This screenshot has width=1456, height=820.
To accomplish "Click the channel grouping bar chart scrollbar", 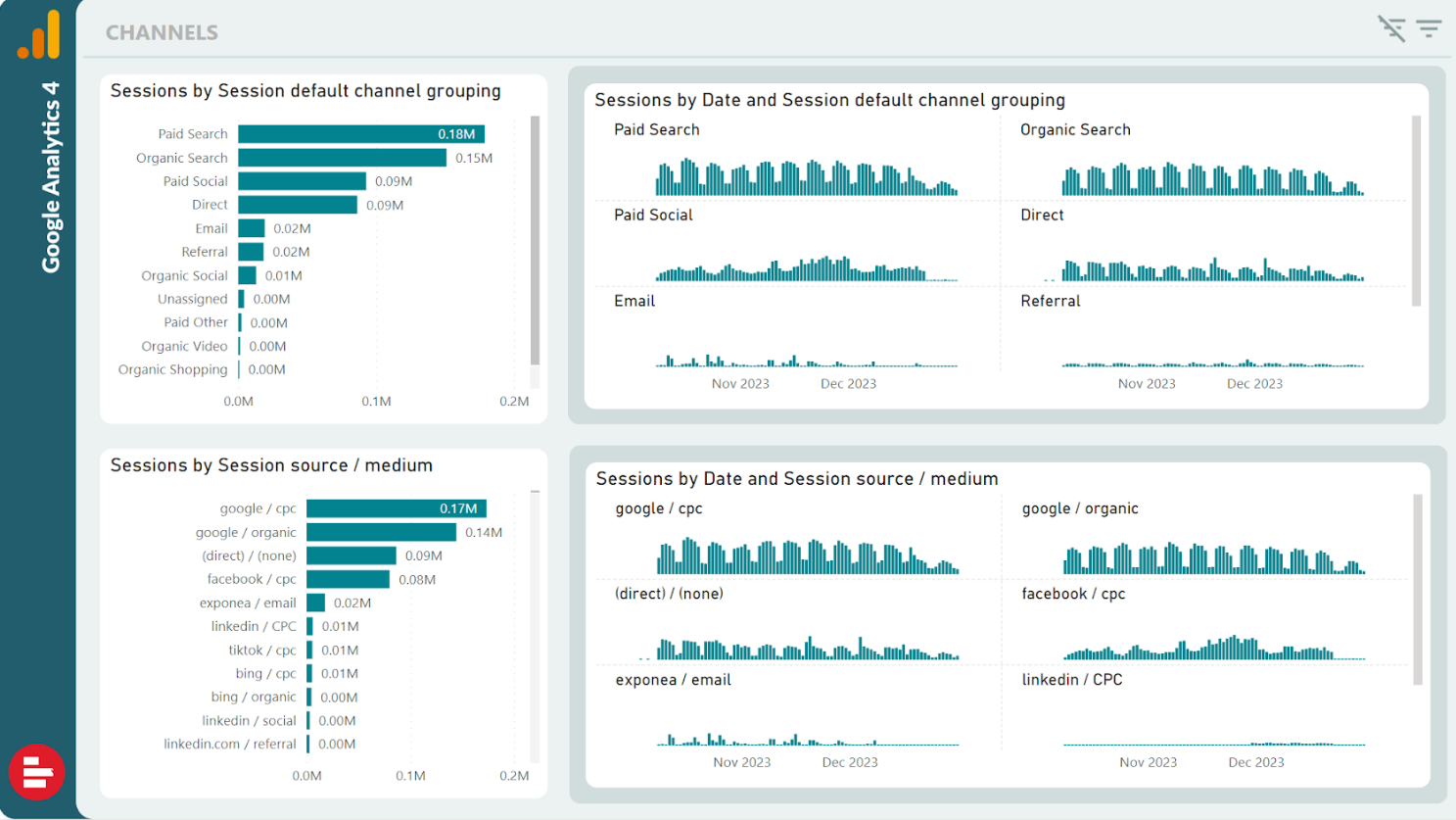I will [x=535, y=240].
